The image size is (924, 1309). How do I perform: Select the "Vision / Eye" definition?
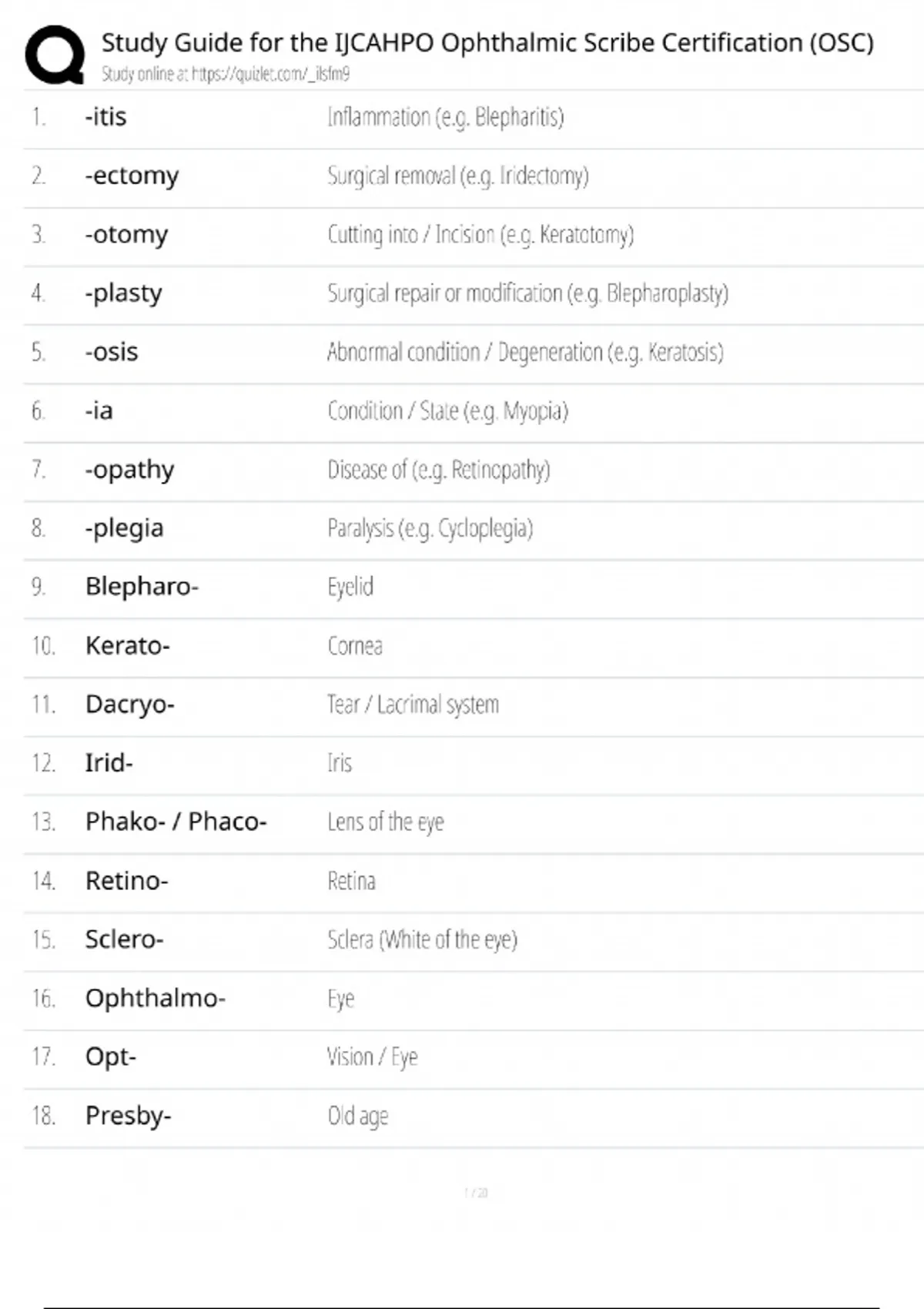click(x=373, y=1057)
